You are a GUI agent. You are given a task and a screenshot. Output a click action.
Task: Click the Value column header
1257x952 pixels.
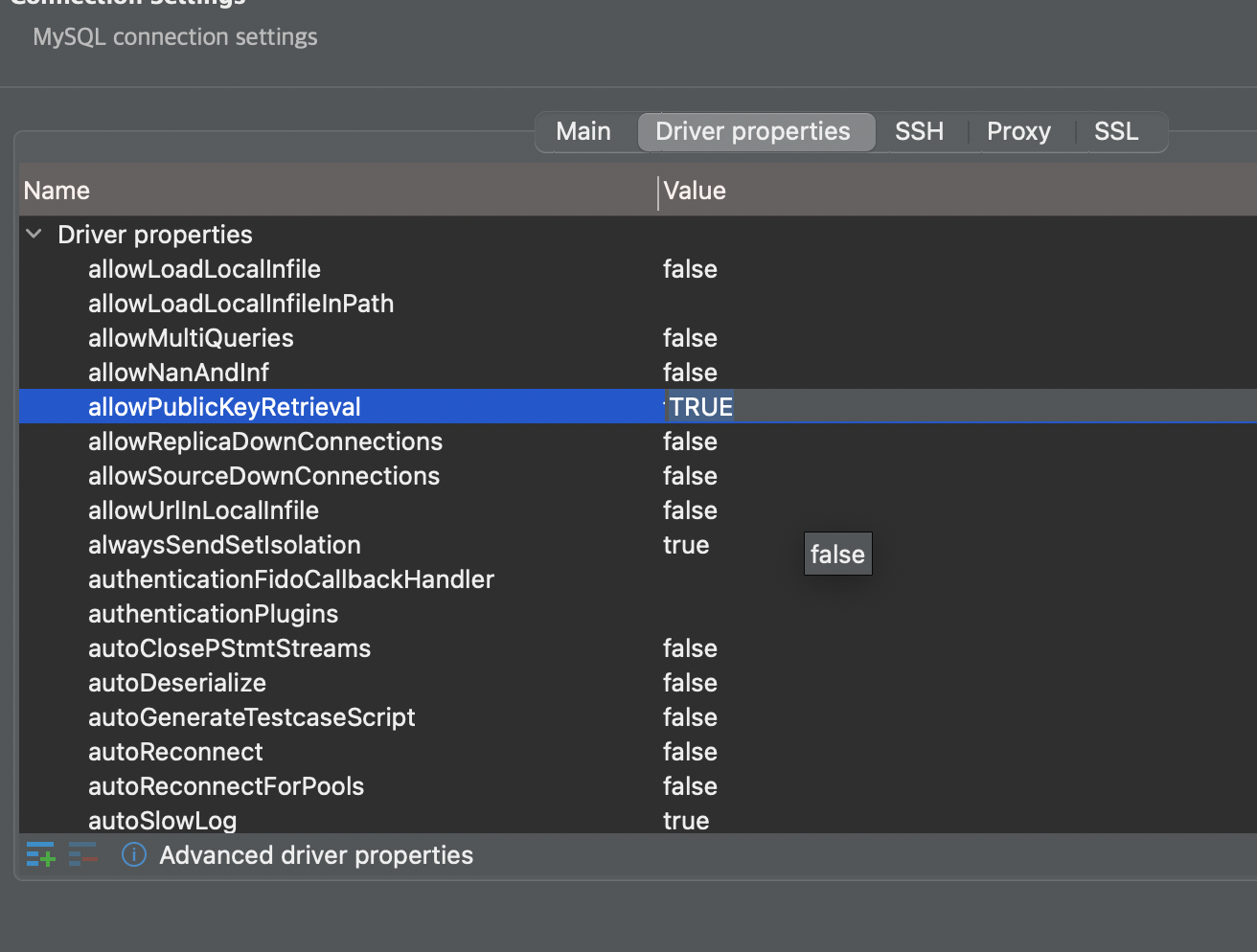tap(957, 191)
